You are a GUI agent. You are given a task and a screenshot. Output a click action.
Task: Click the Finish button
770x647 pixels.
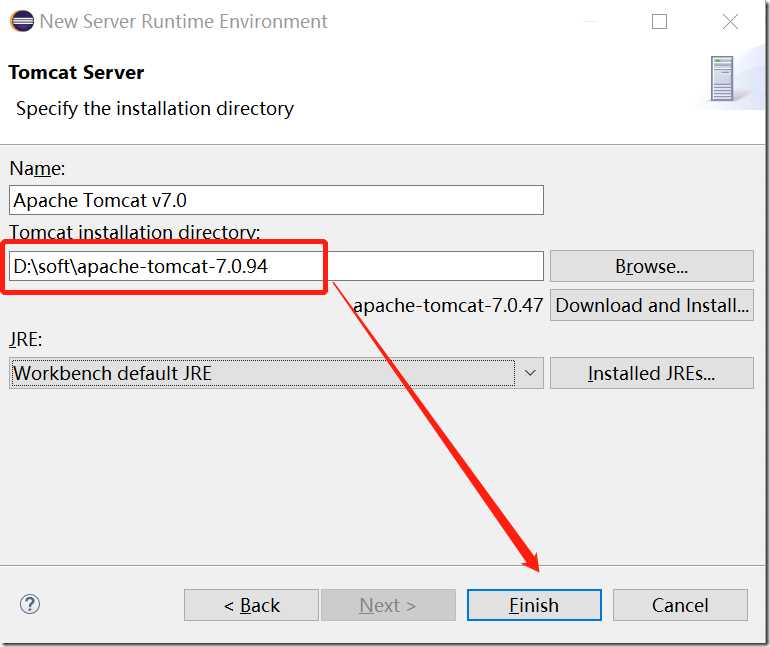coord(534,605)
